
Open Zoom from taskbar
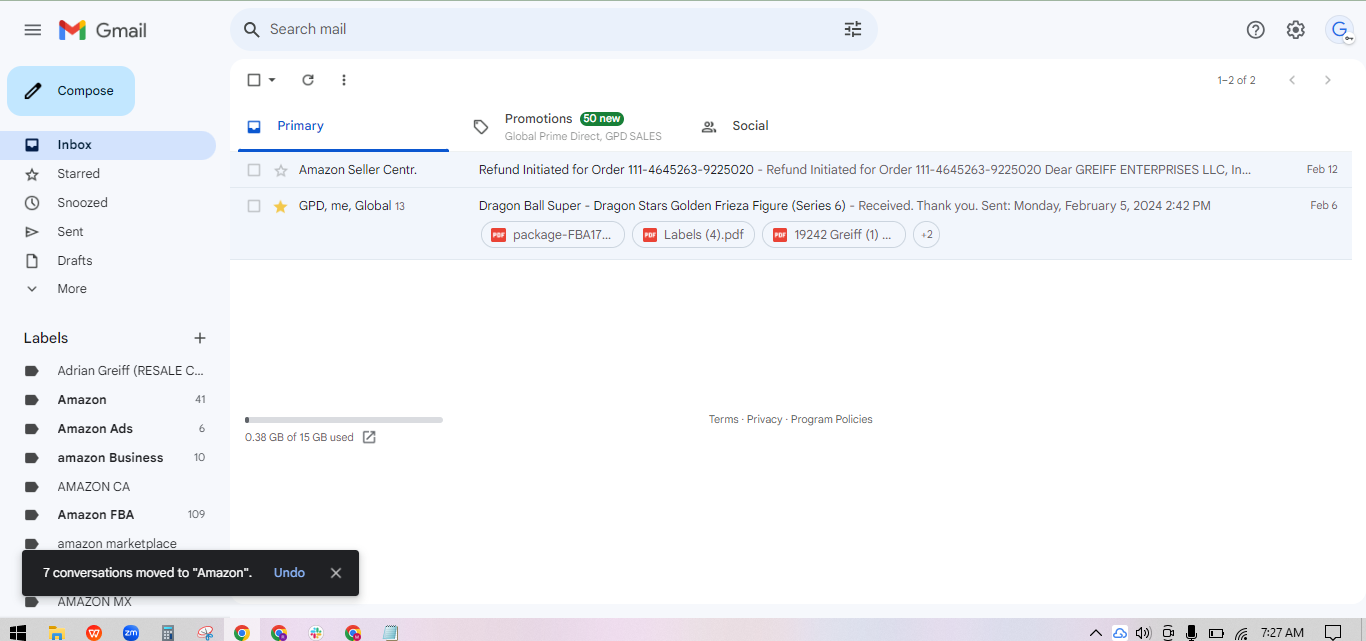pos(131,632)
